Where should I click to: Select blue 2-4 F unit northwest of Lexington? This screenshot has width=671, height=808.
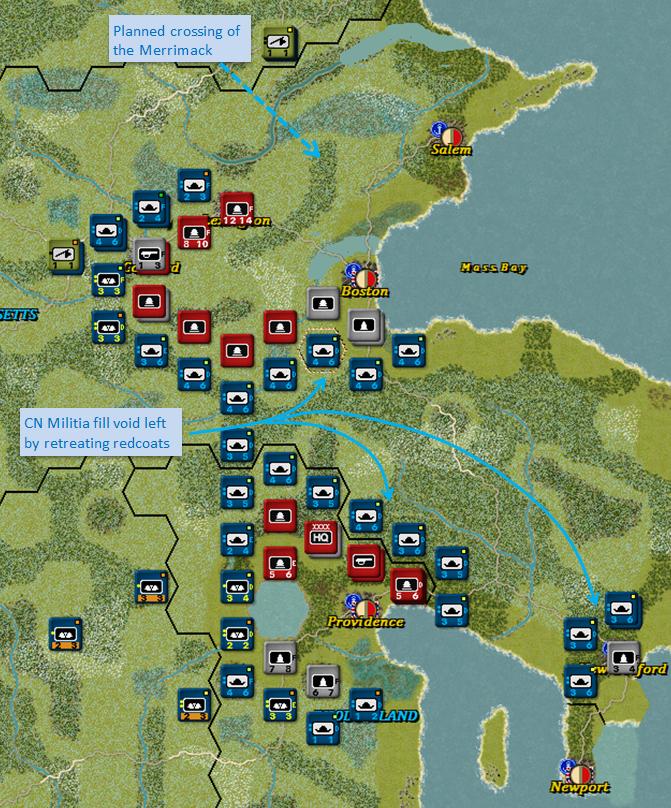coord(150,208)
